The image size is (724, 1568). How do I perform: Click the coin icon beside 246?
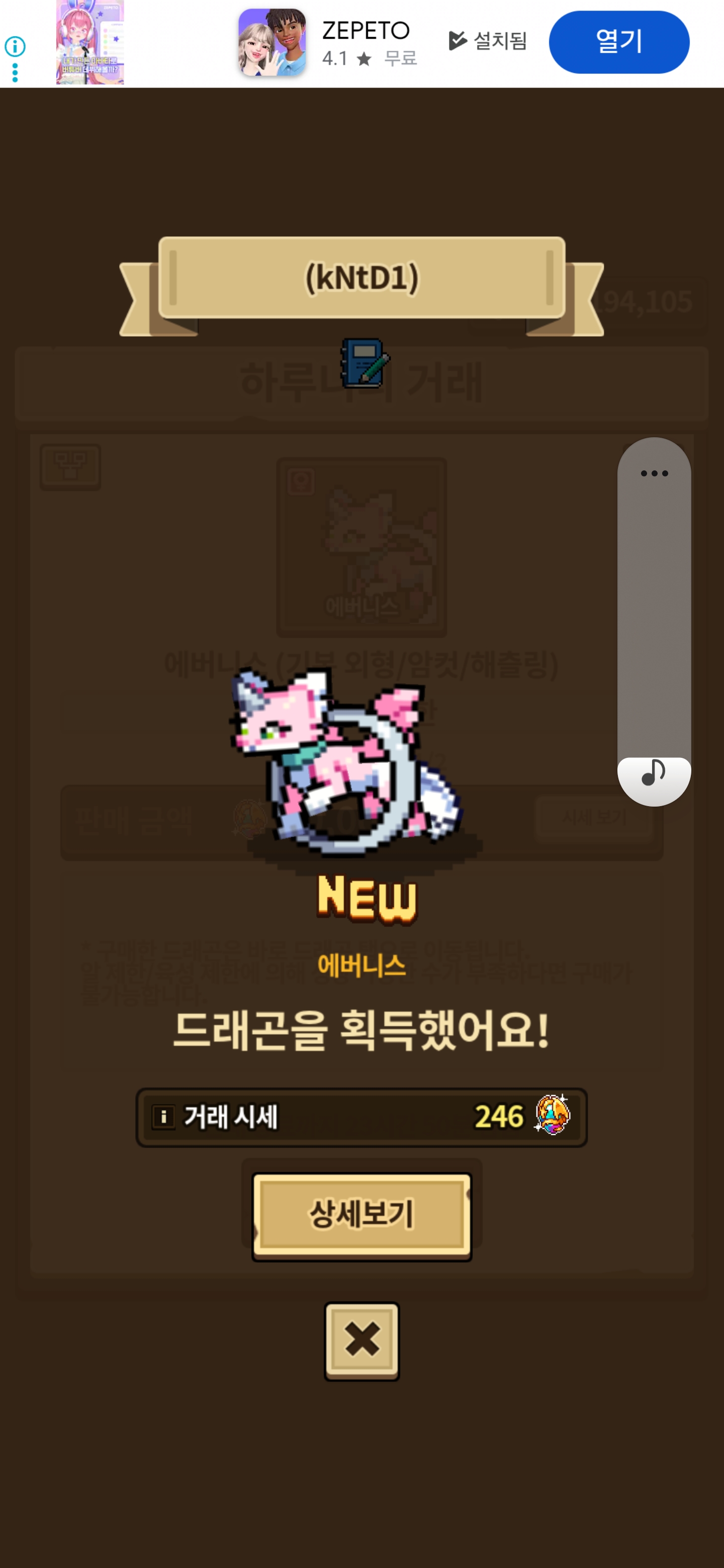(552, 1115)
